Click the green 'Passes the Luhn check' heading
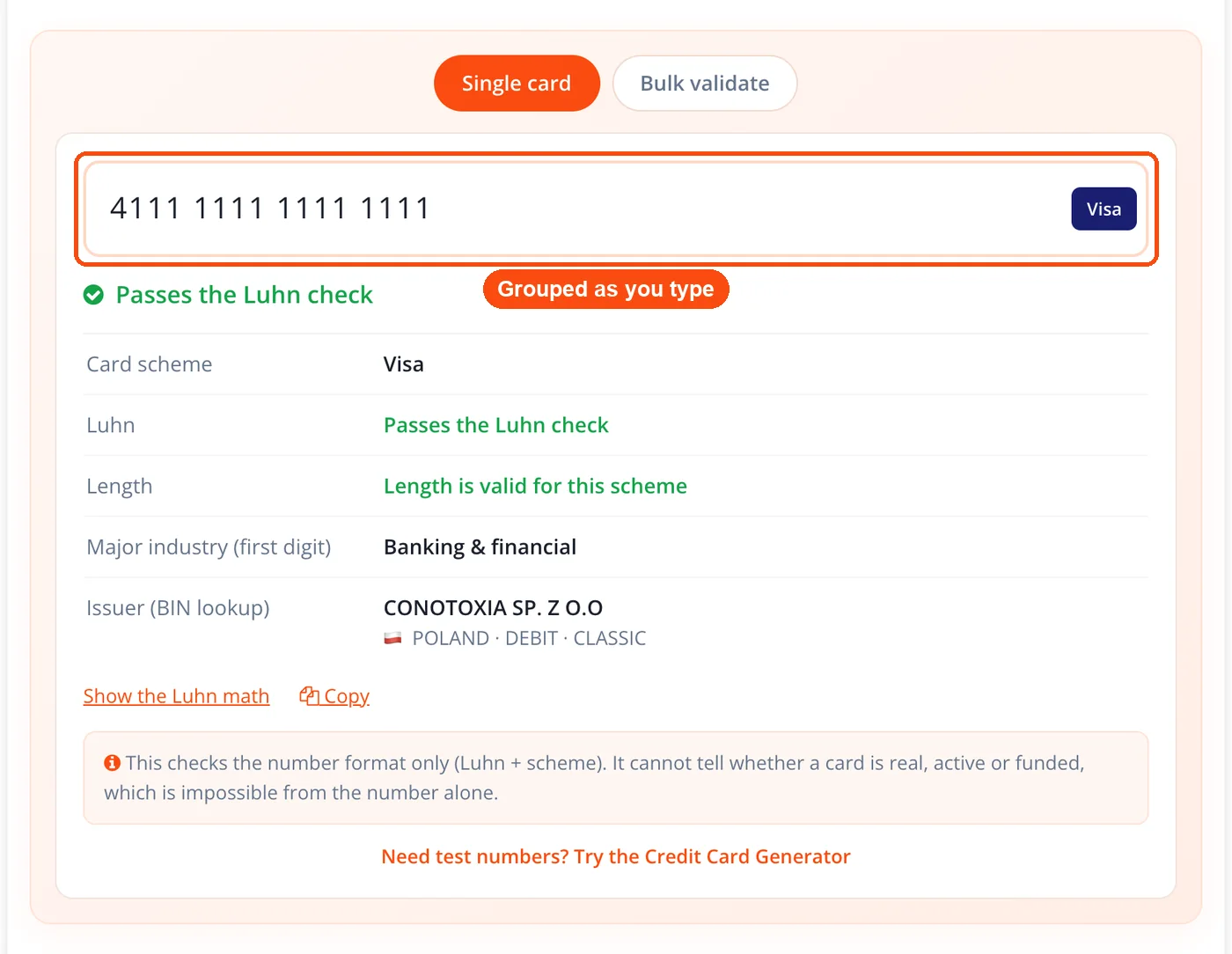The height and width of the screenshot is (954, 1232). [245, 295]
